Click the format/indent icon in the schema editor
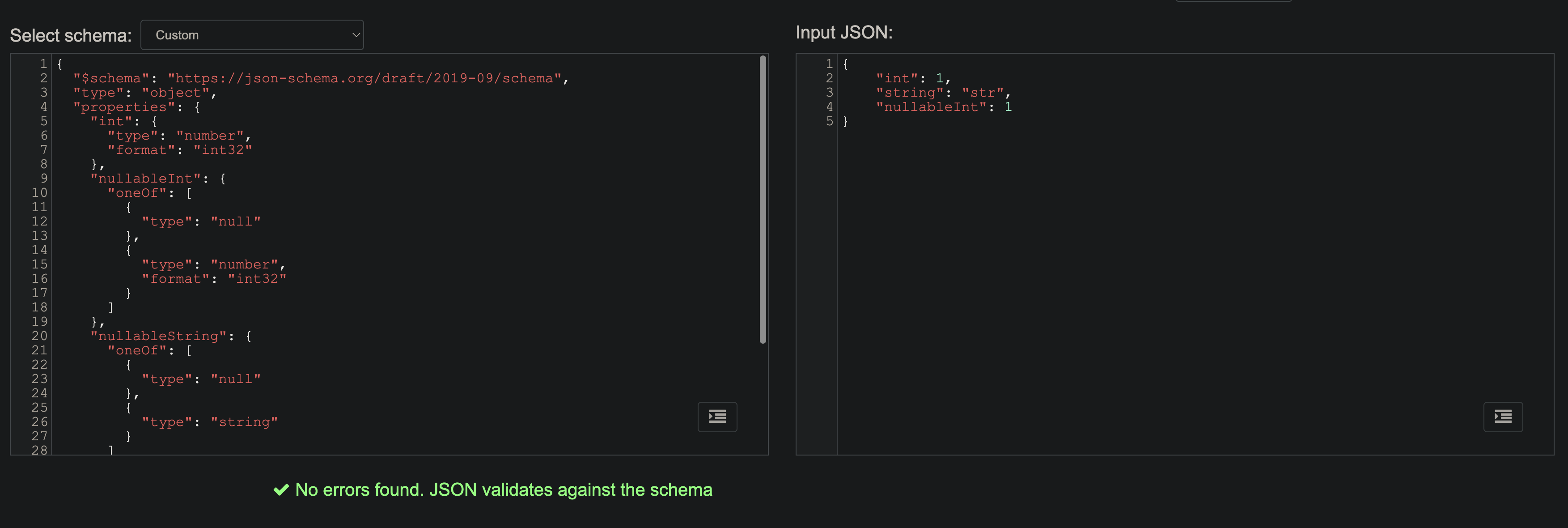 (x=717, y=417)
